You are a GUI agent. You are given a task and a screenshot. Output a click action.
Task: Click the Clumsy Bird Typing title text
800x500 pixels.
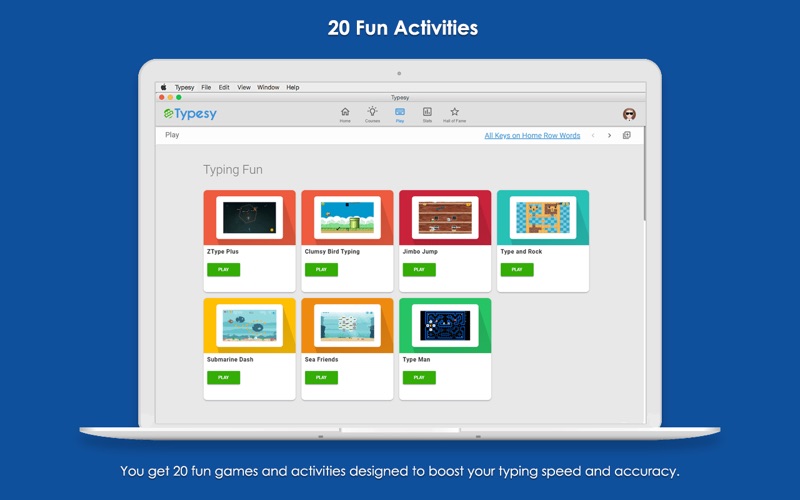332,252
